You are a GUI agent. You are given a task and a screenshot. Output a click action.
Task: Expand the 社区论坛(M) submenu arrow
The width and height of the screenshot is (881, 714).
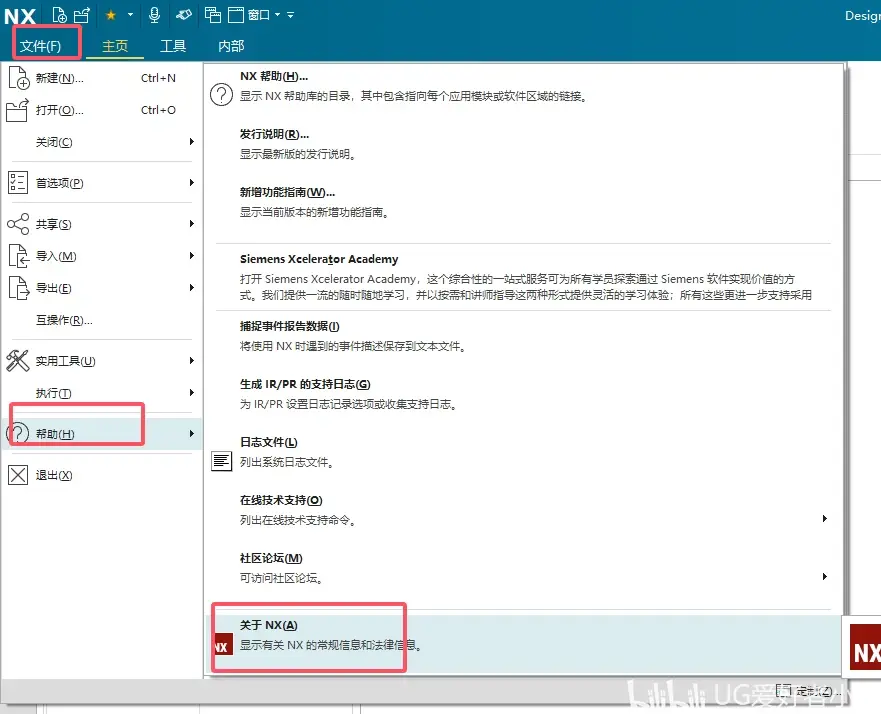pos(824,576)
